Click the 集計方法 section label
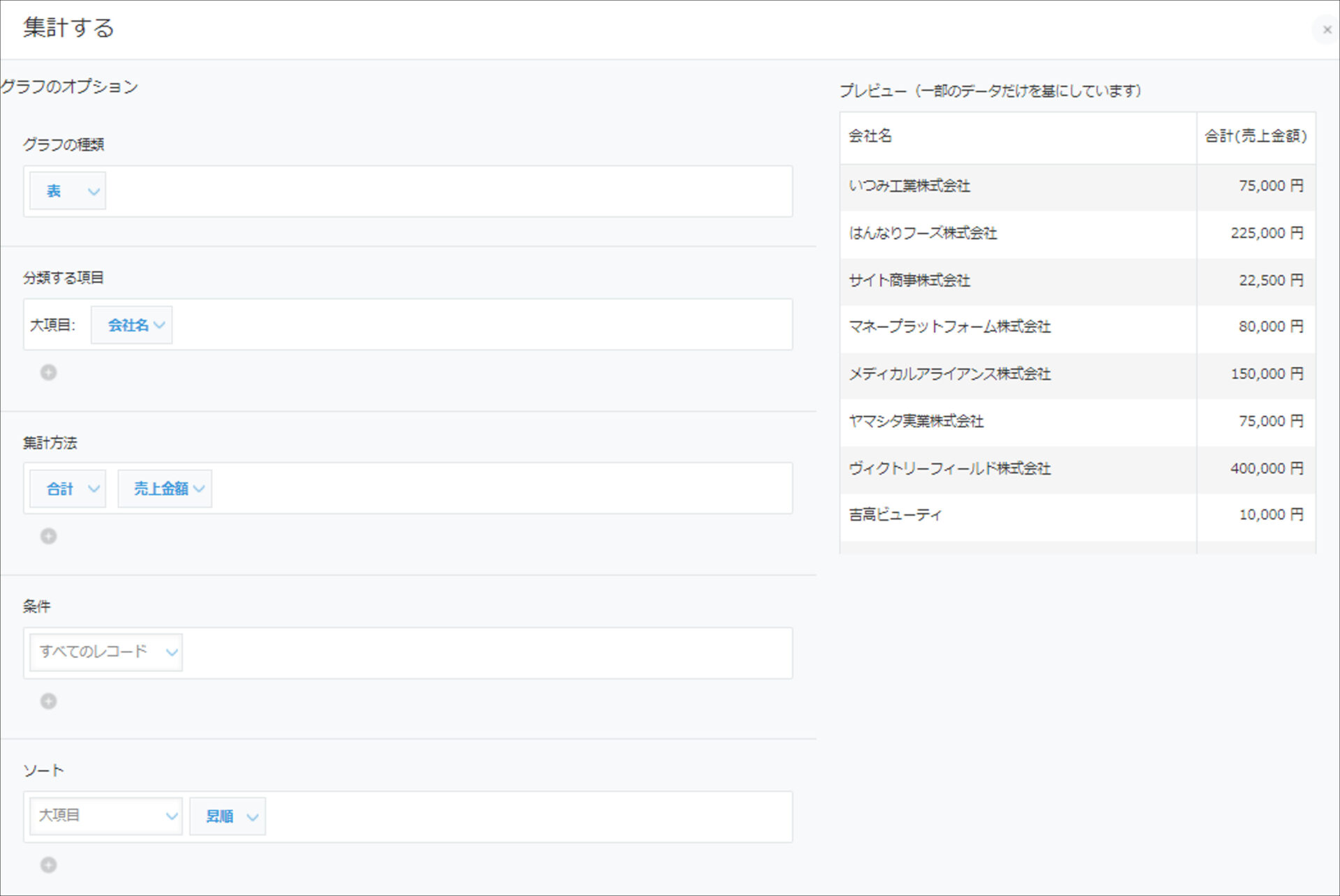 (x=50, y=443)
